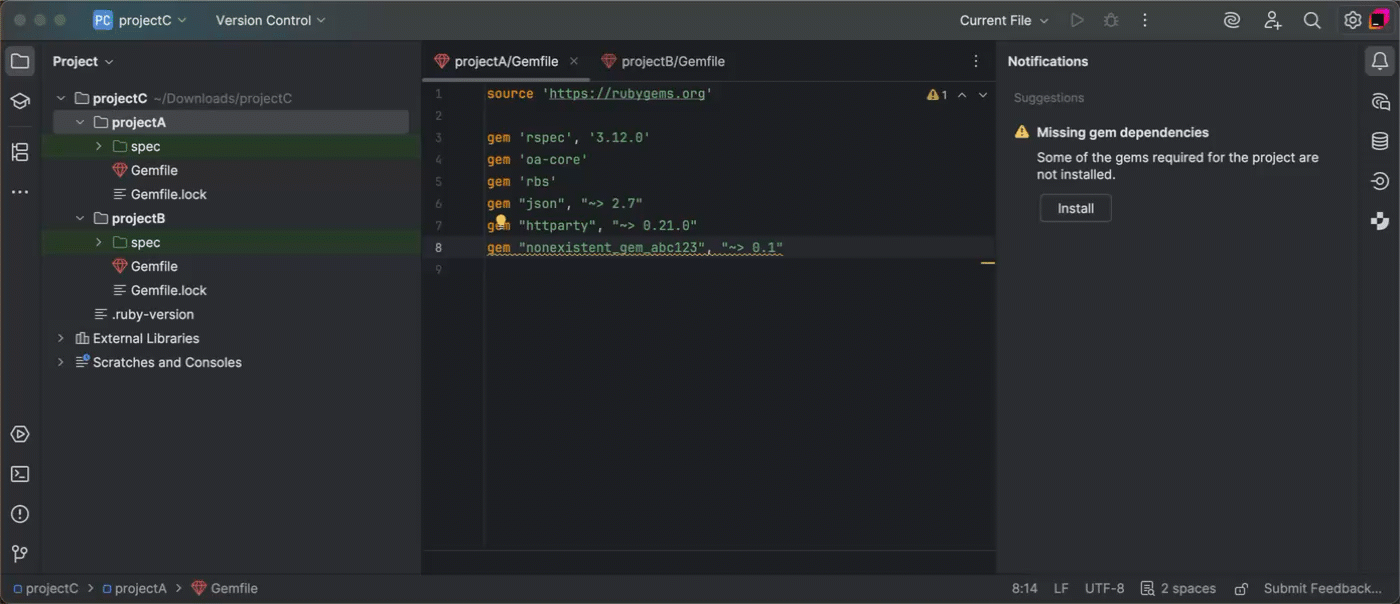The width and height of the screenshot is (1400, 604).
Task: Toggle the Project folder tool window
Action: pyautogui.click(x=20, y=61)
